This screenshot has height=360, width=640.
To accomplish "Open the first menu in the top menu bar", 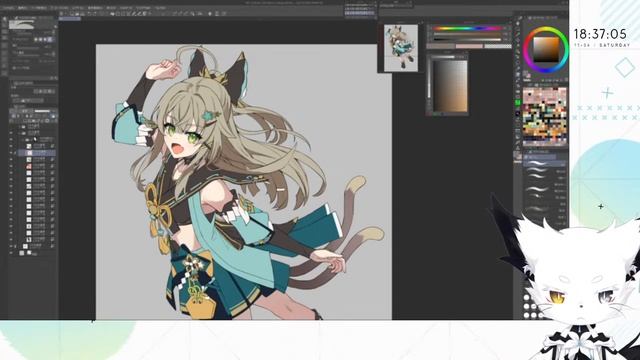I will pyautogui.click(x=8, y=8).
